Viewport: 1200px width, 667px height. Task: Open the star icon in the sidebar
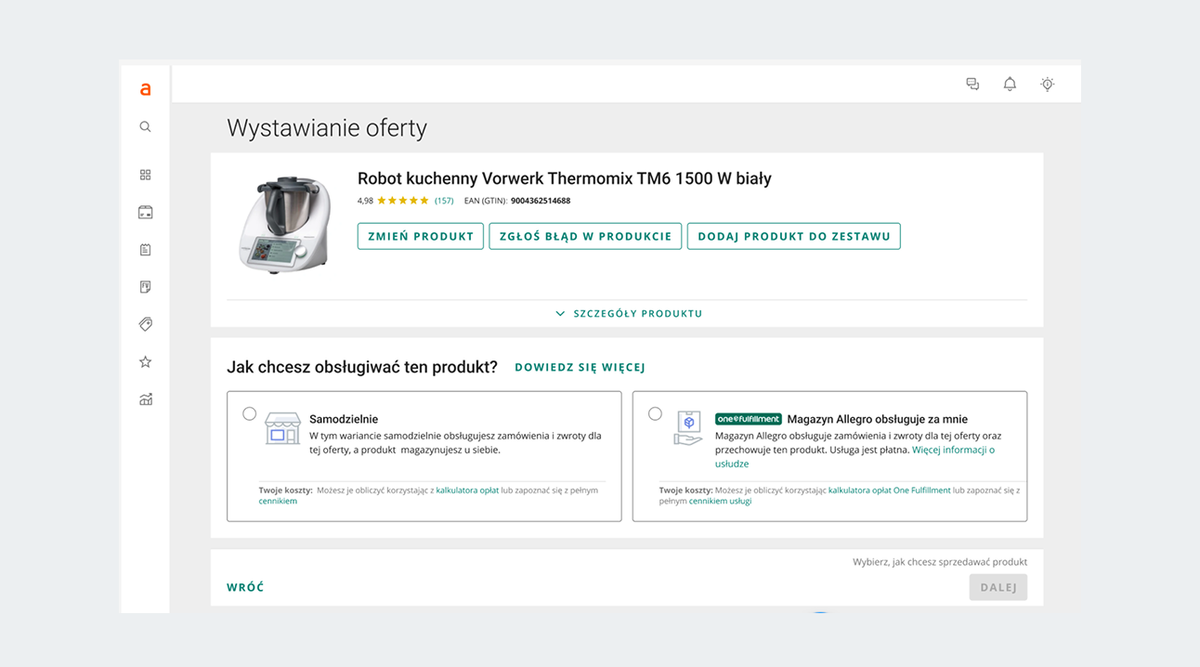click(x=145, y=362)
